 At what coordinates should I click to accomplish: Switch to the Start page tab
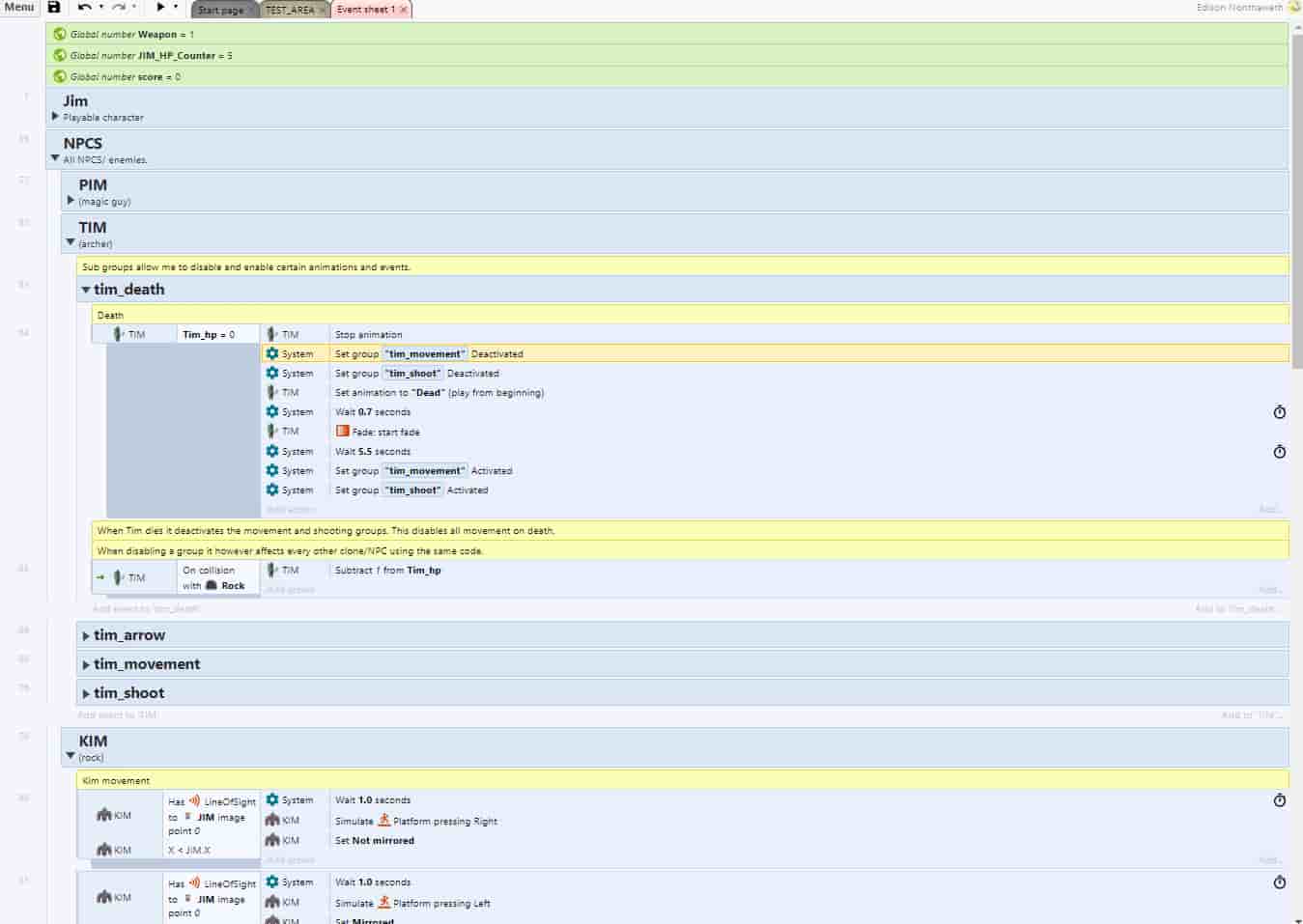click(220, 10)
